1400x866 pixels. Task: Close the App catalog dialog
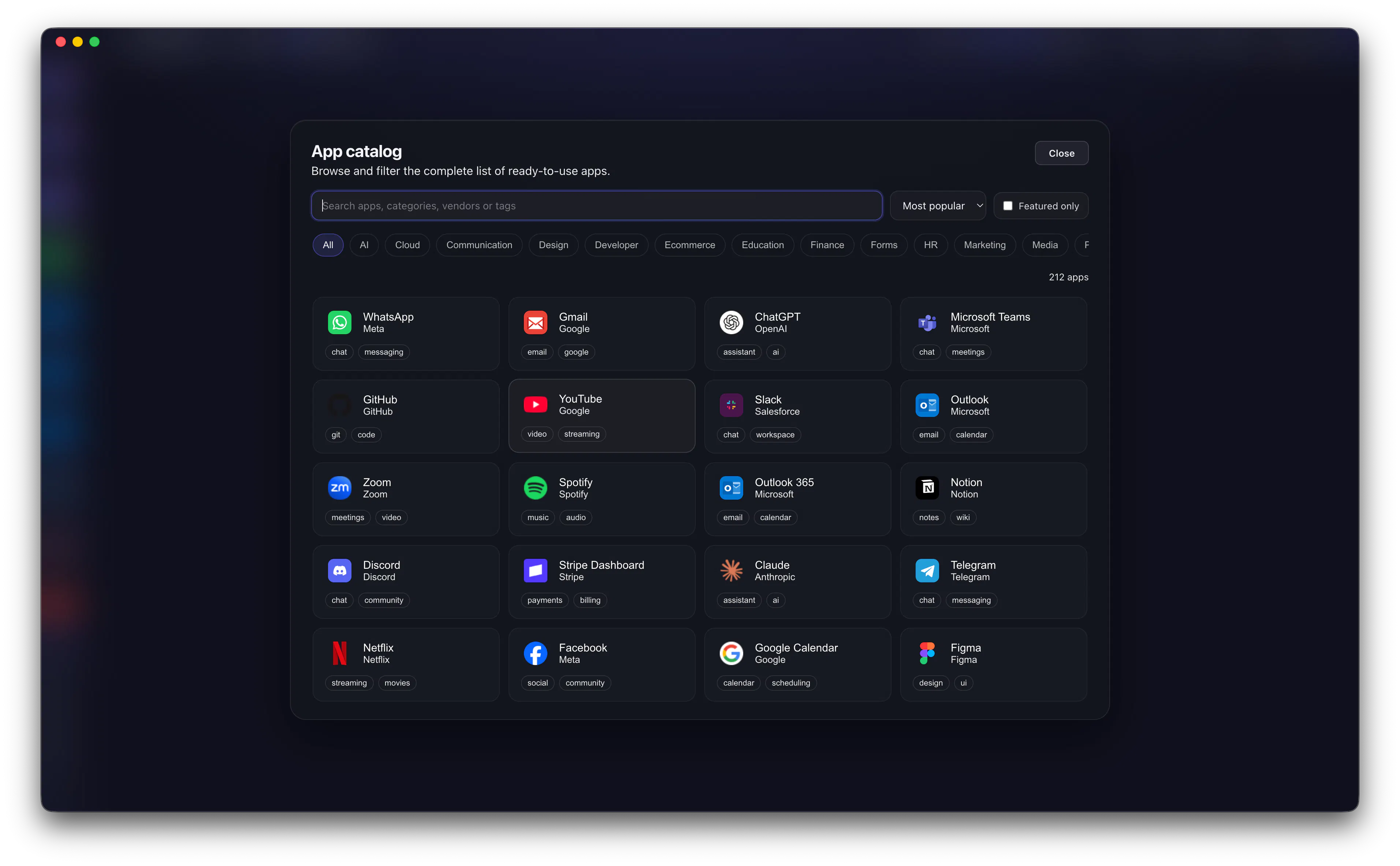click(1061, 153)
